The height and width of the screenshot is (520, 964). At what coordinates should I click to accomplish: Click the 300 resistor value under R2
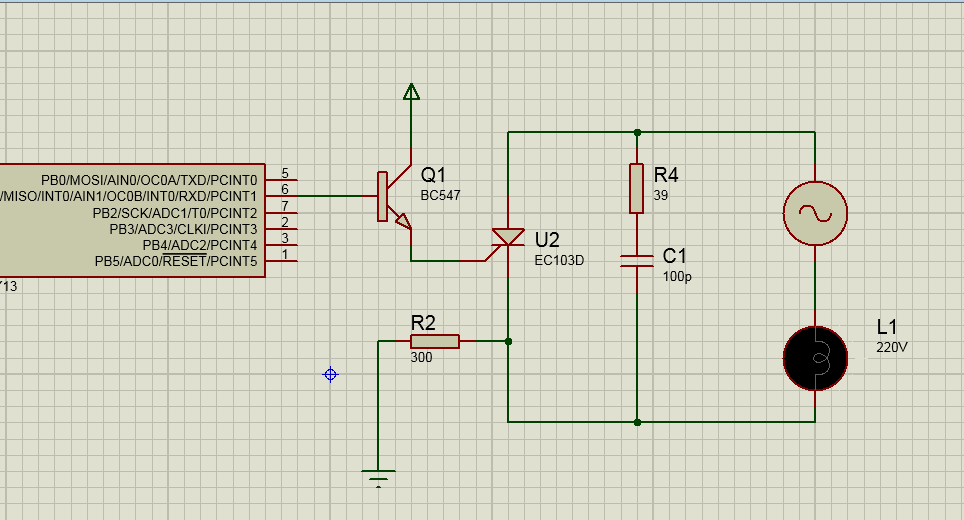pos(421,358)
